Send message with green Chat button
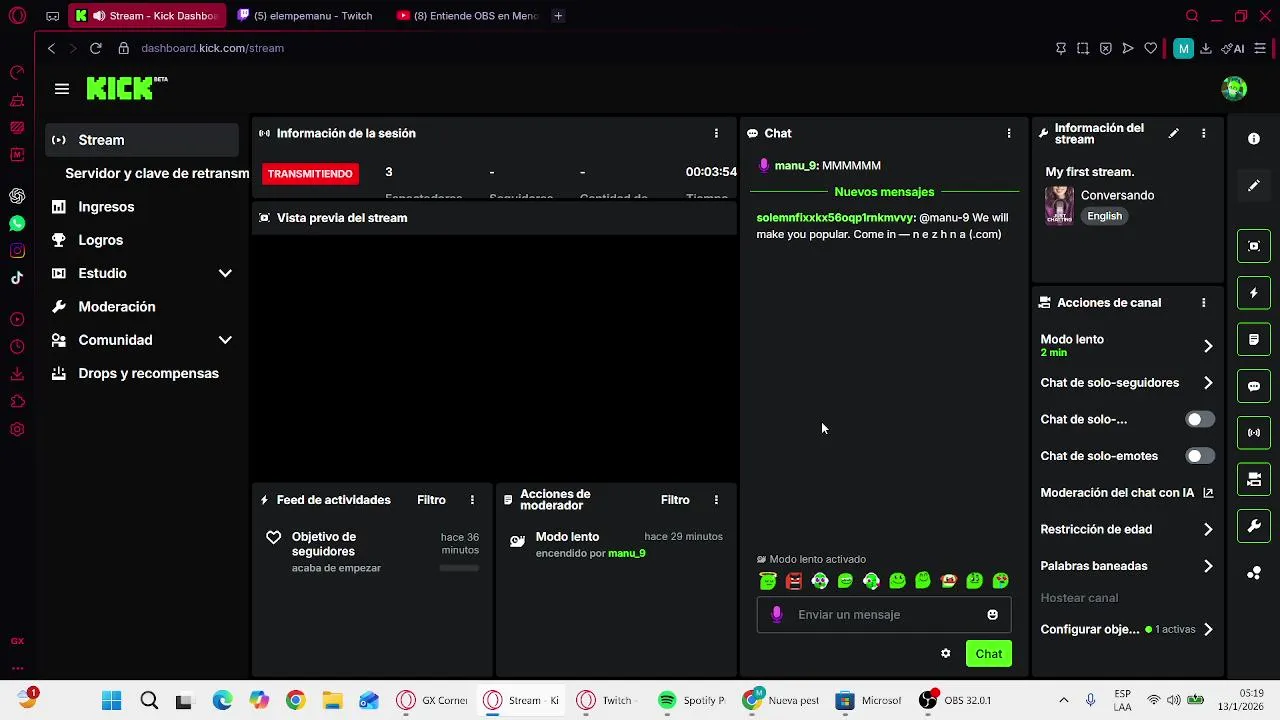Screen dimensions: 1280x720 tap(989, 654)
